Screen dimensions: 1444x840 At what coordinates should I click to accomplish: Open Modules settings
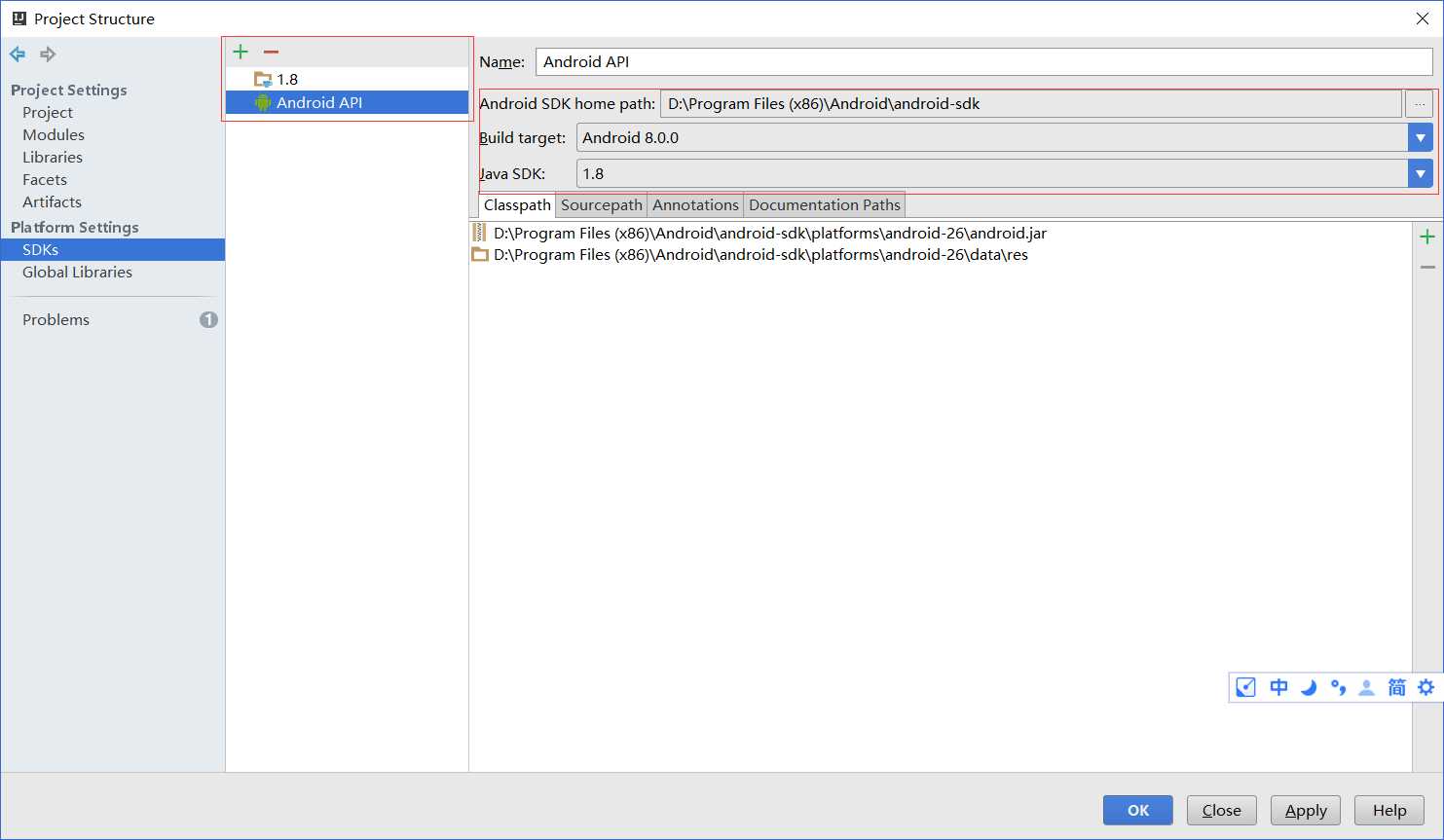[x=54, y=134]
